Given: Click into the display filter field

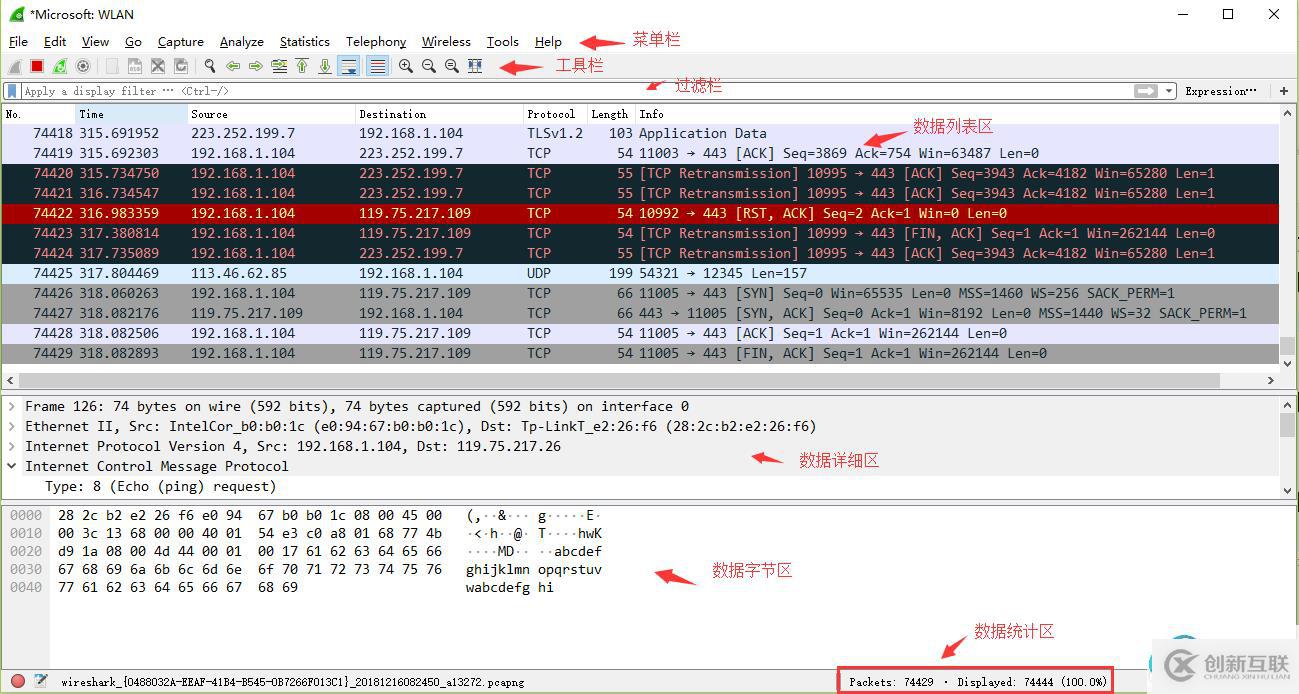Looking at the screenshot, I should [x=576, y=91].
